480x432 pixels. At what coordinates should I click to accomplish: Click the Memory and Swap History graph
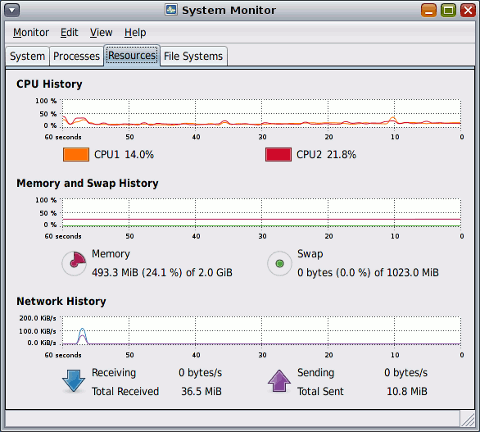pos(262,213)
